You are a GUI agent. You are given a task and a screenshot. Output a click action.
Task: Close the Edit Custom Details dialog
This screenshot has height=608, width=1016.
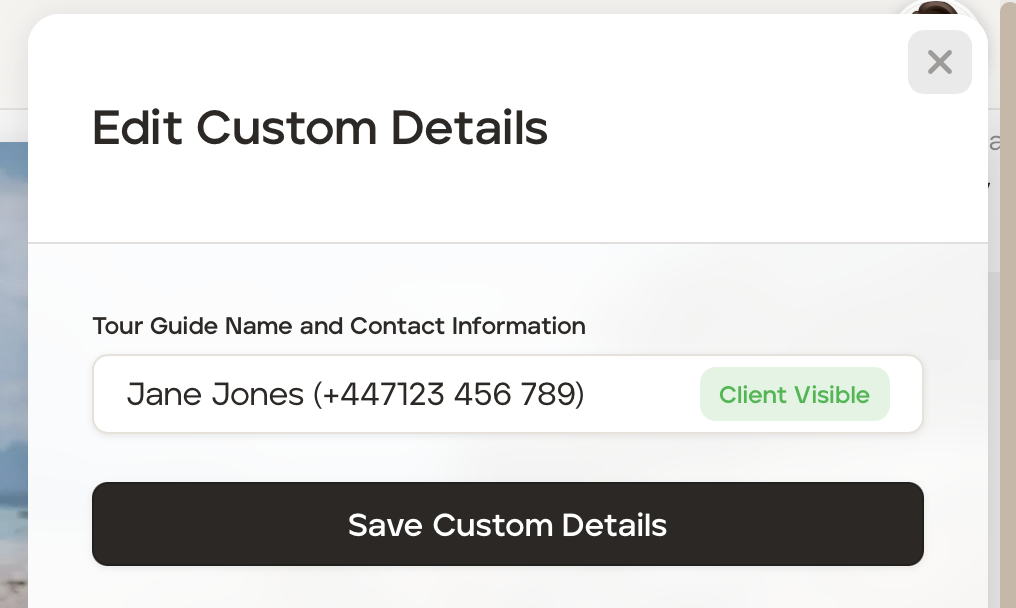point(939,62)
